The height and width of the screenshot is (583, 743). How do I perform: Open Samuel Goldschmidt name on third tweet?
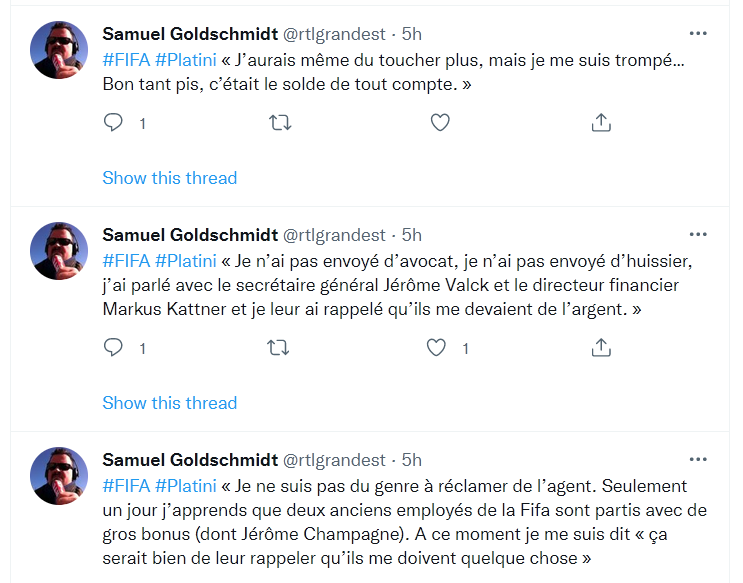(x=190, y=460)
